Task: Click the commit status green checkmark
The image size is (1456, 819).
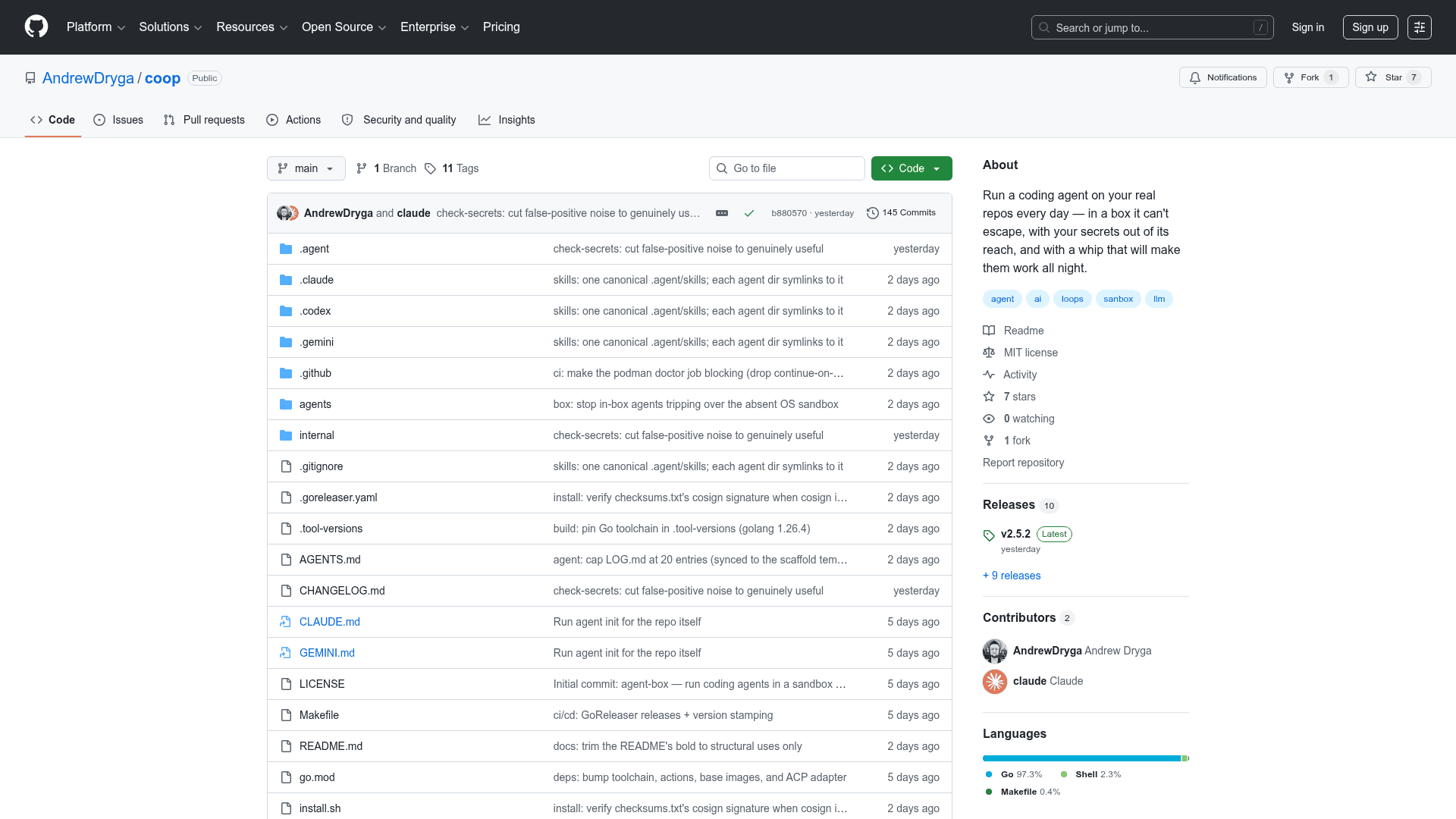Action: [749, 213]
